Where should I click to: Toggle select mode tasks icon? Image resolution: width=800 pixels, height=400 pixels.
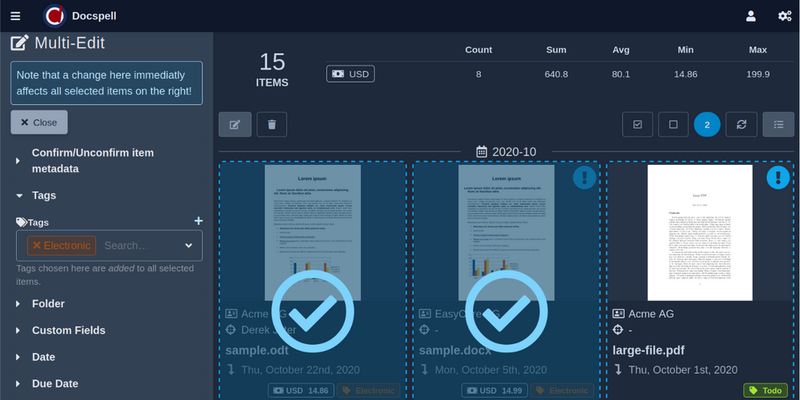[x=779, y=124]
